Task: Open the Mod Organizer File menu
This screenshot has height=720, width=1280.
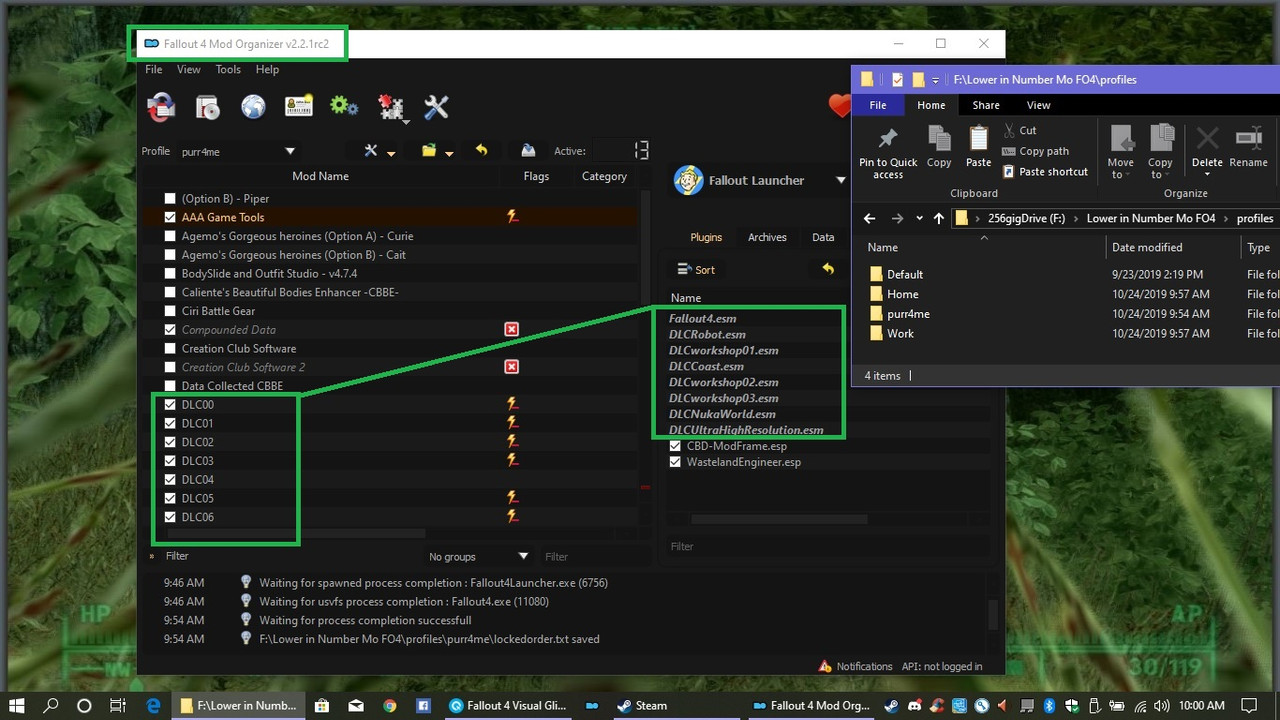Action: coord(153,70)
